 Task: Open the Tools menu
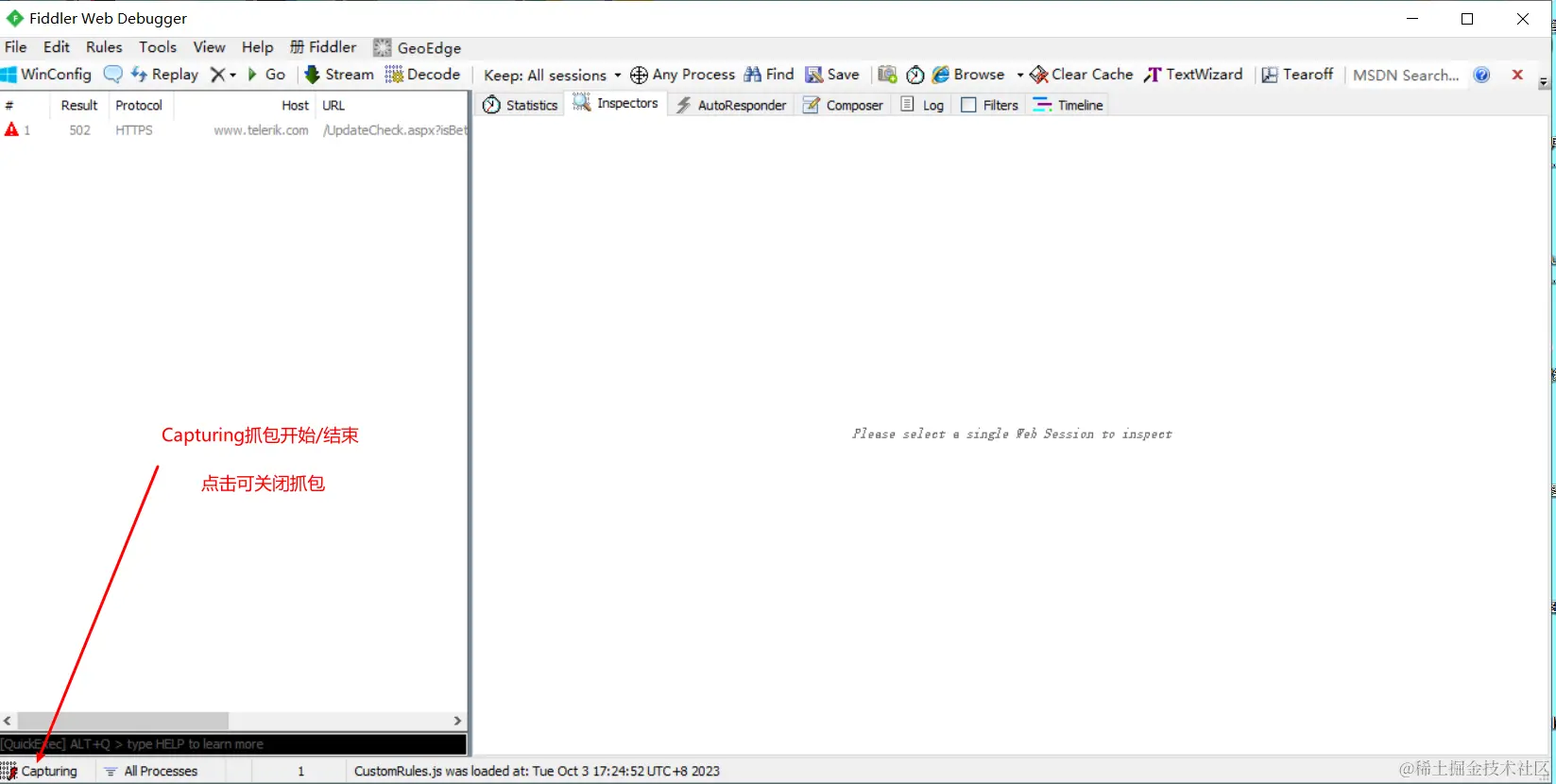click(x=158, y=47)
